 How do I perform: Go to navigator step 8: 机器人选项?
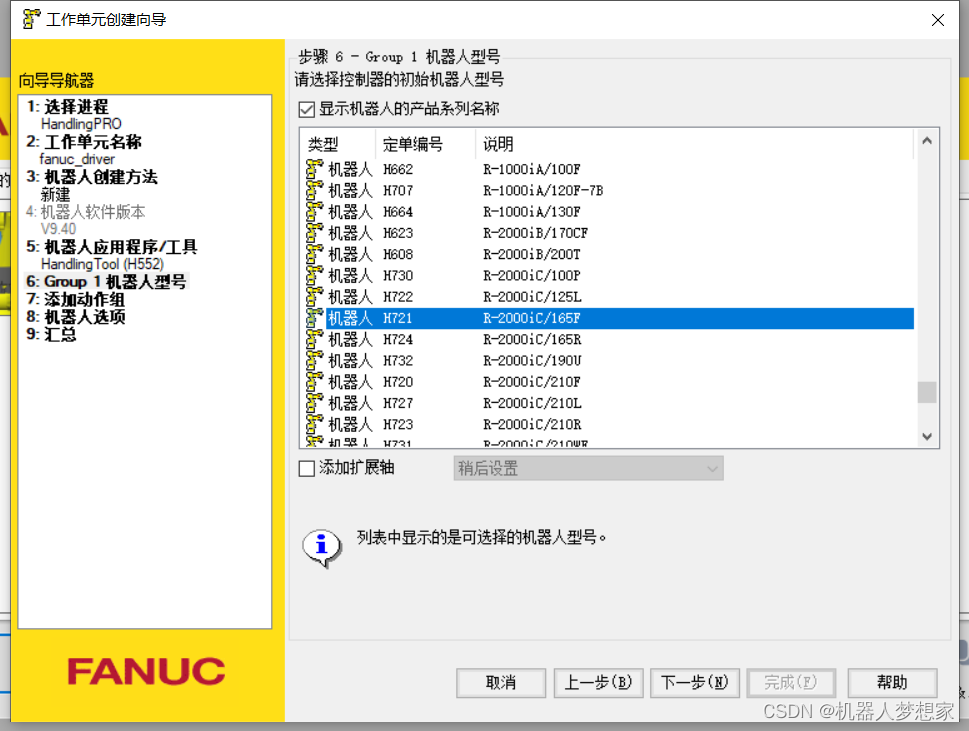click(x=76, y=316)
